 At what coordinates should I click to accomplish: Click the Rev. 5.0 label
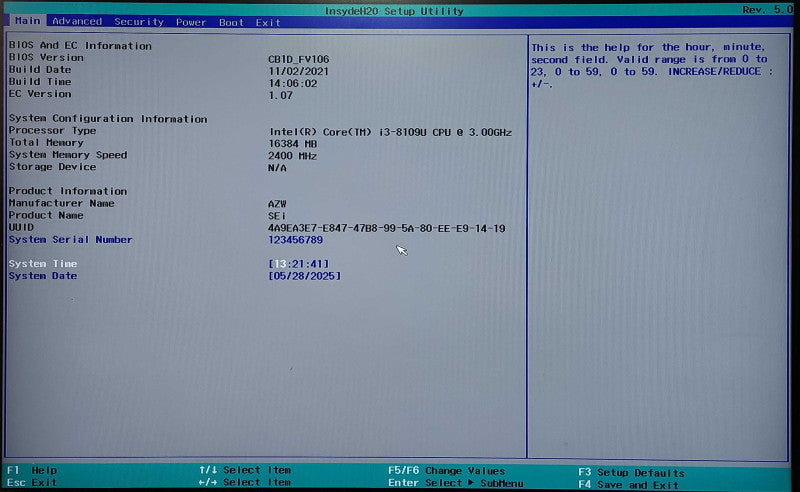click(767, 10)
